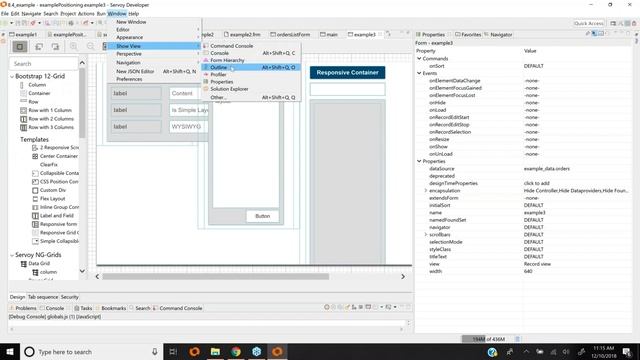Image resolution: width=640 pixels, height=360 pixels.
Task: Click the Data Grid icon in palette
Action: pyautogui.click(x=24, y=264)
